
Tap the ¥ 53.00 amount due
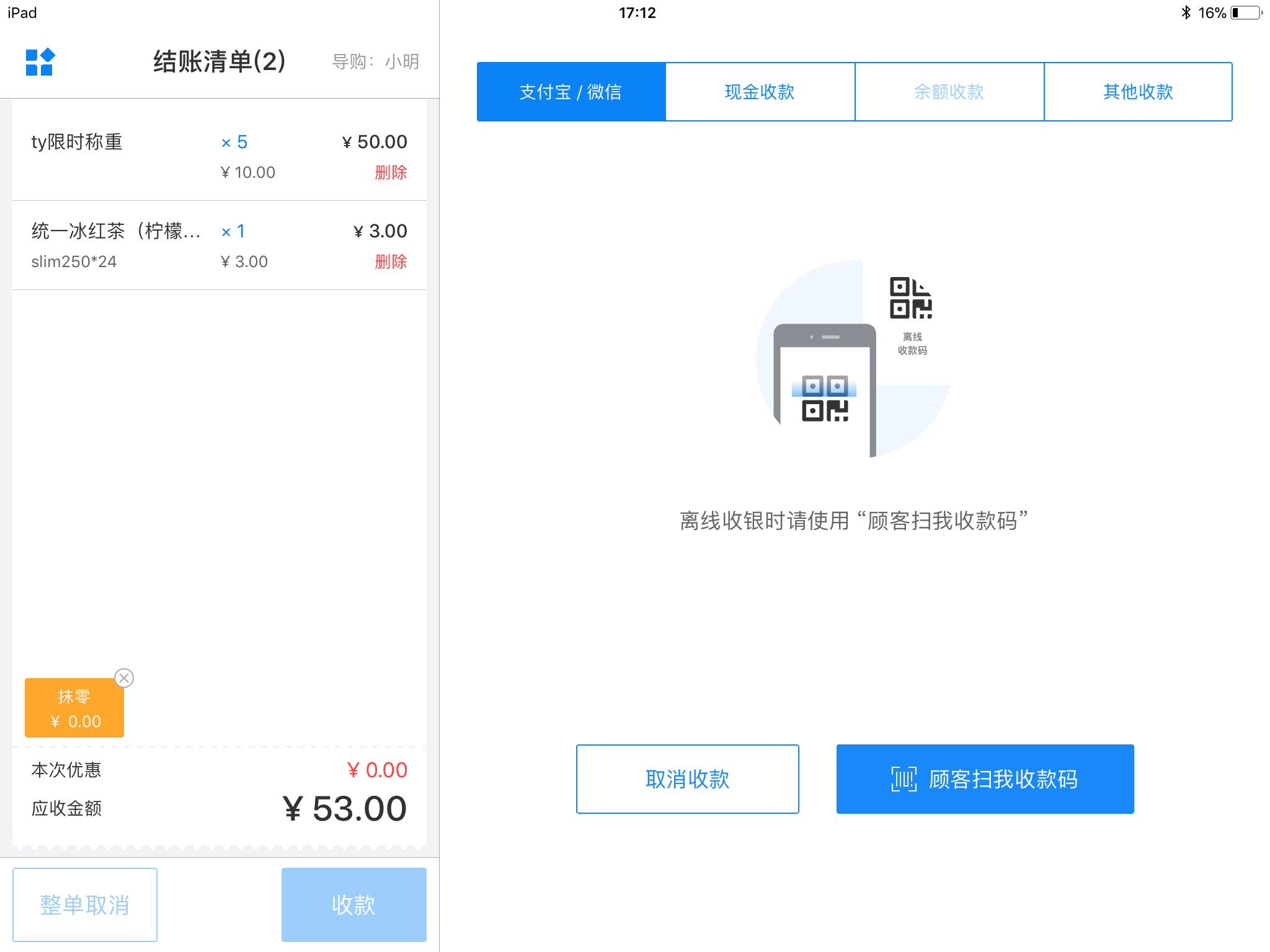pos(345,809)
